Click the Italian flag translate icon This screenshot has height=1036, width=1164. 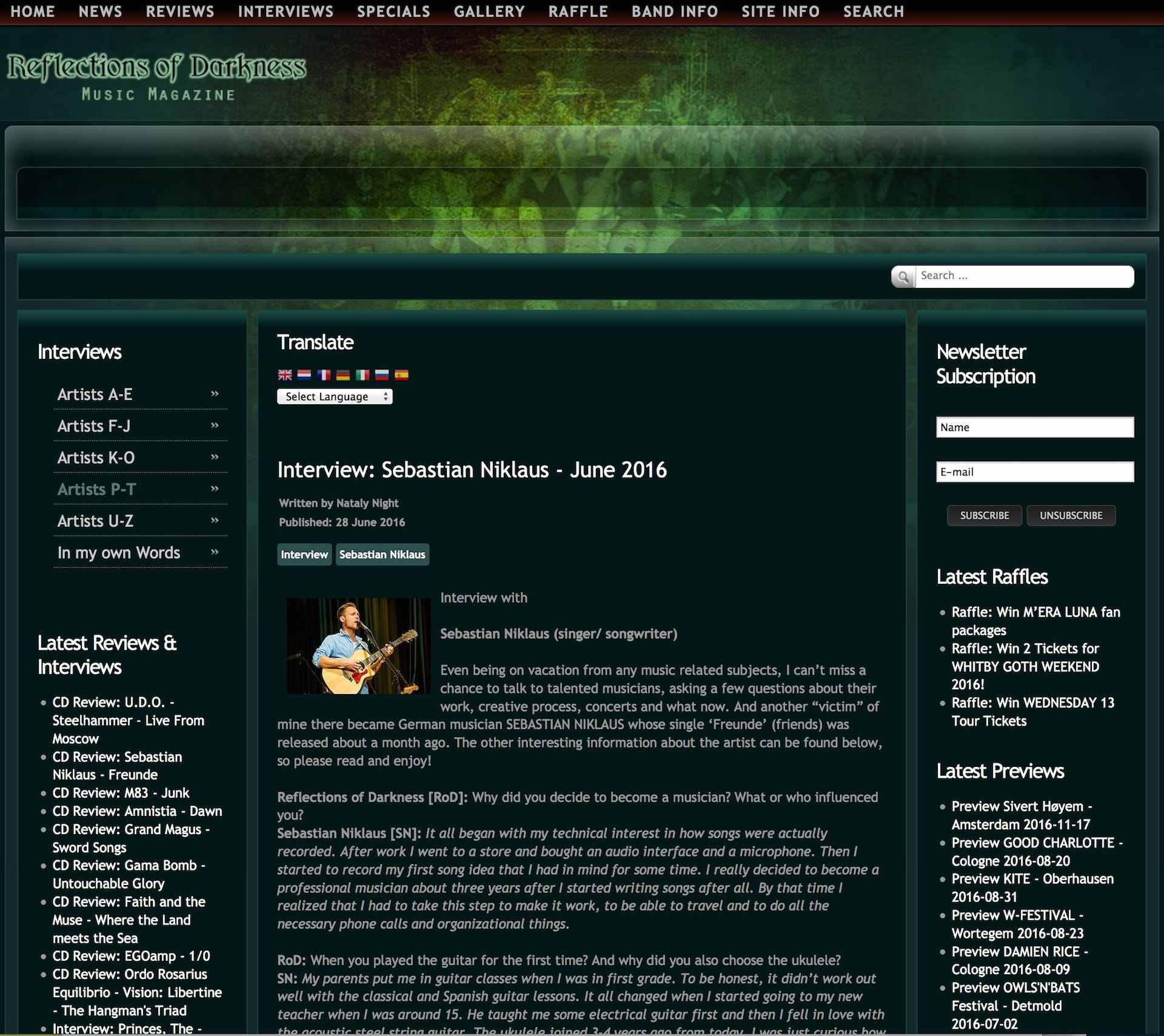[x=363, y=375]
